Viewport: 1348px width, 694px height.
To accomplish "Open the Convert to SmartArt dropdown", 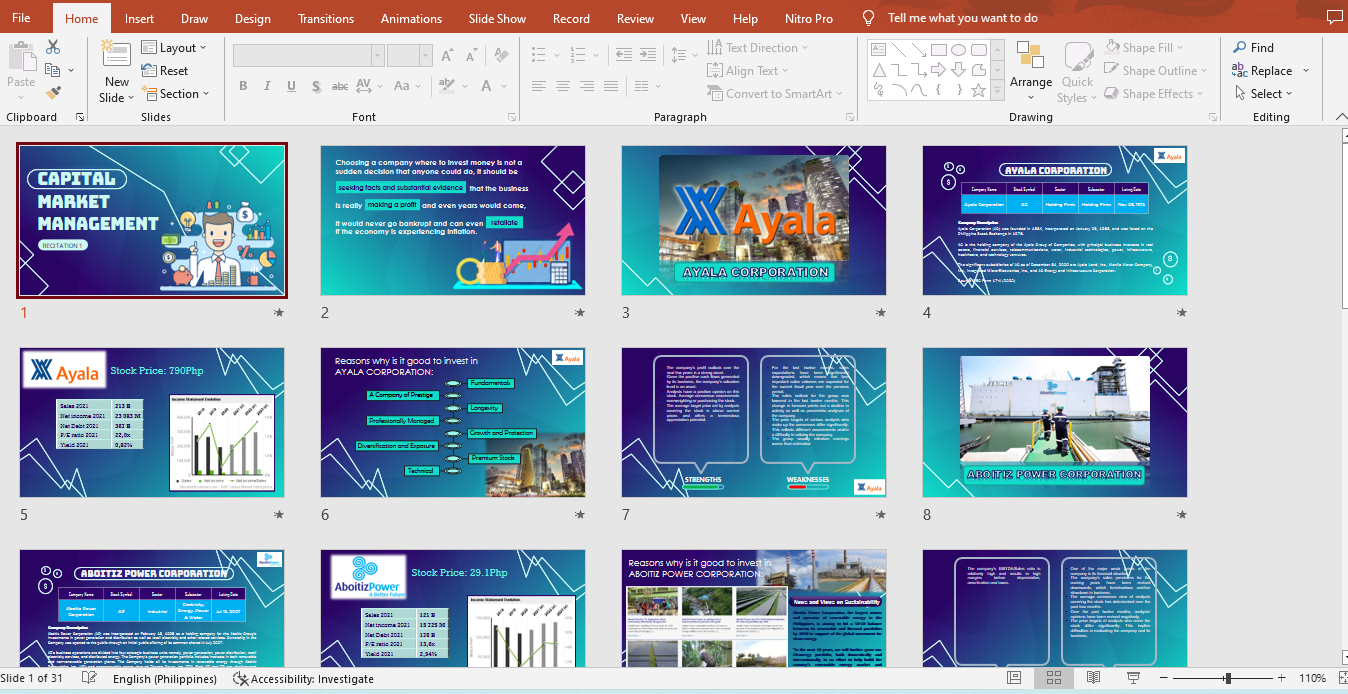I will click(x=774, y=94).
